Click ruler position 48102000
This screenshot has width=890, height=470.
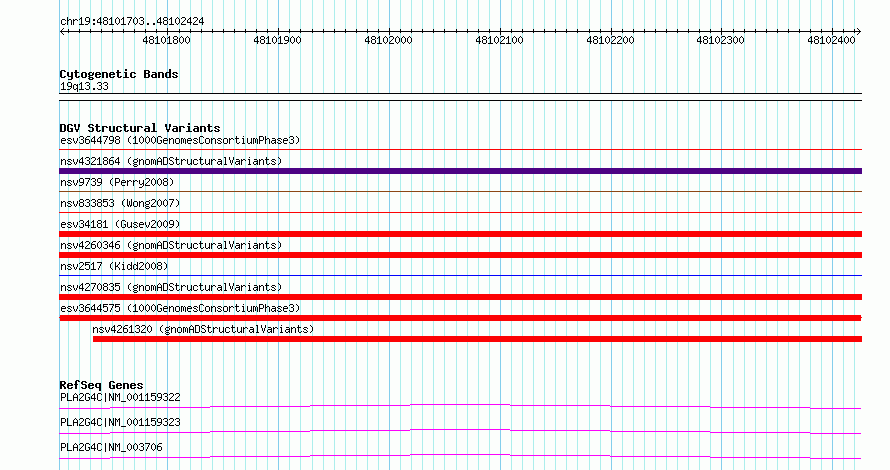388,40
